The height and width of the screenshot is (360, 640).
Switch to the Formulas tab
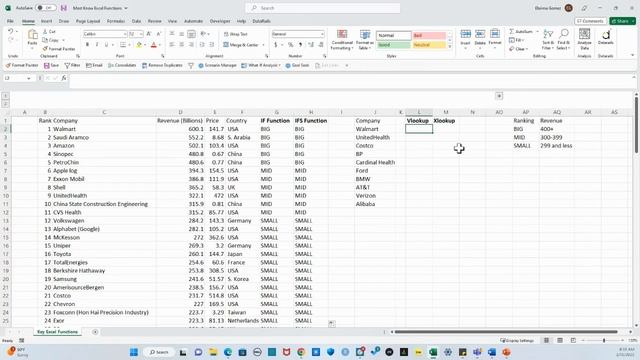tap(116, 21)
